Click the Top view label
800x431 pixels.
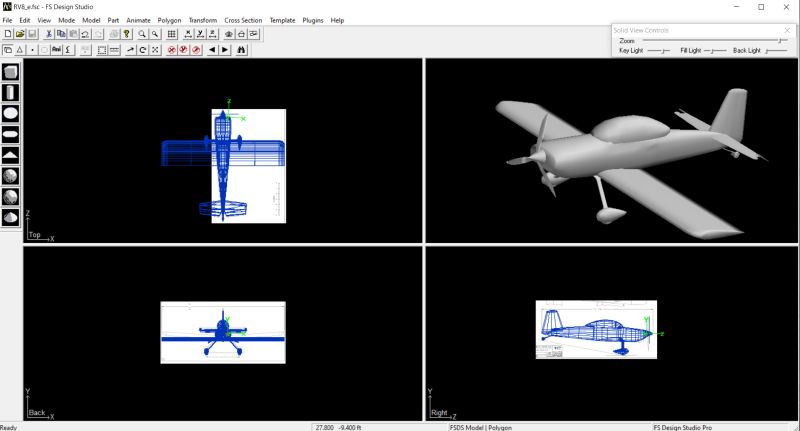coord(34,235)
